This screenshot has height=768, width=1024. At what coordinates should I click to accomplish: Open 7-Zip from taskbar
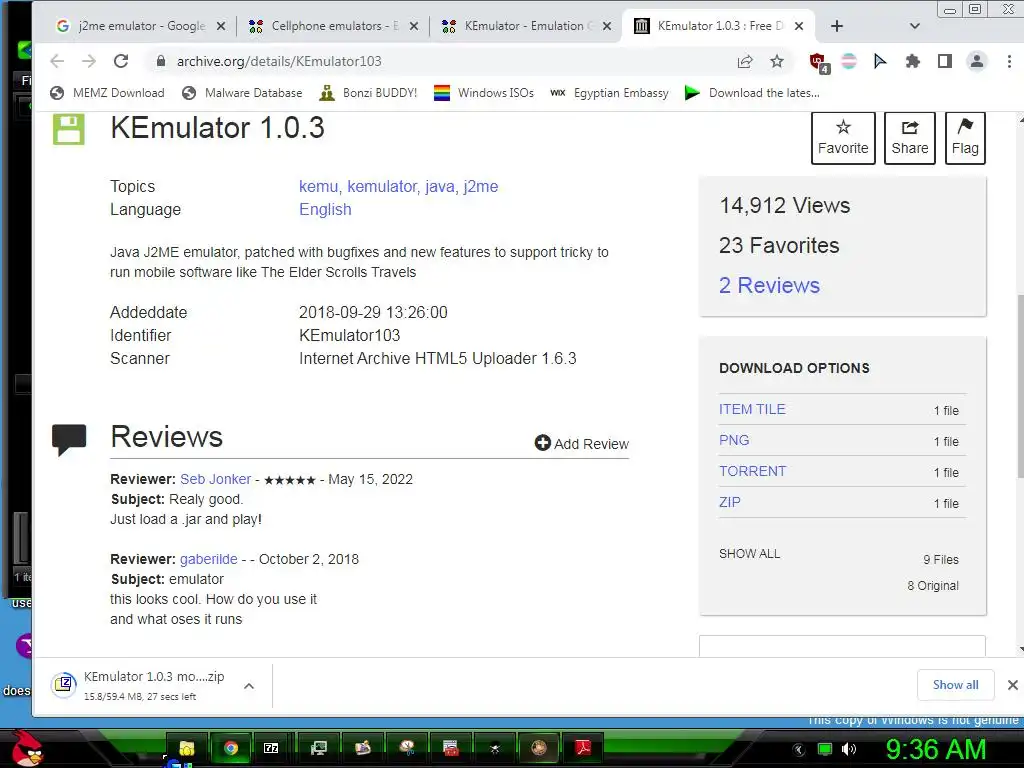pos(271,748)
